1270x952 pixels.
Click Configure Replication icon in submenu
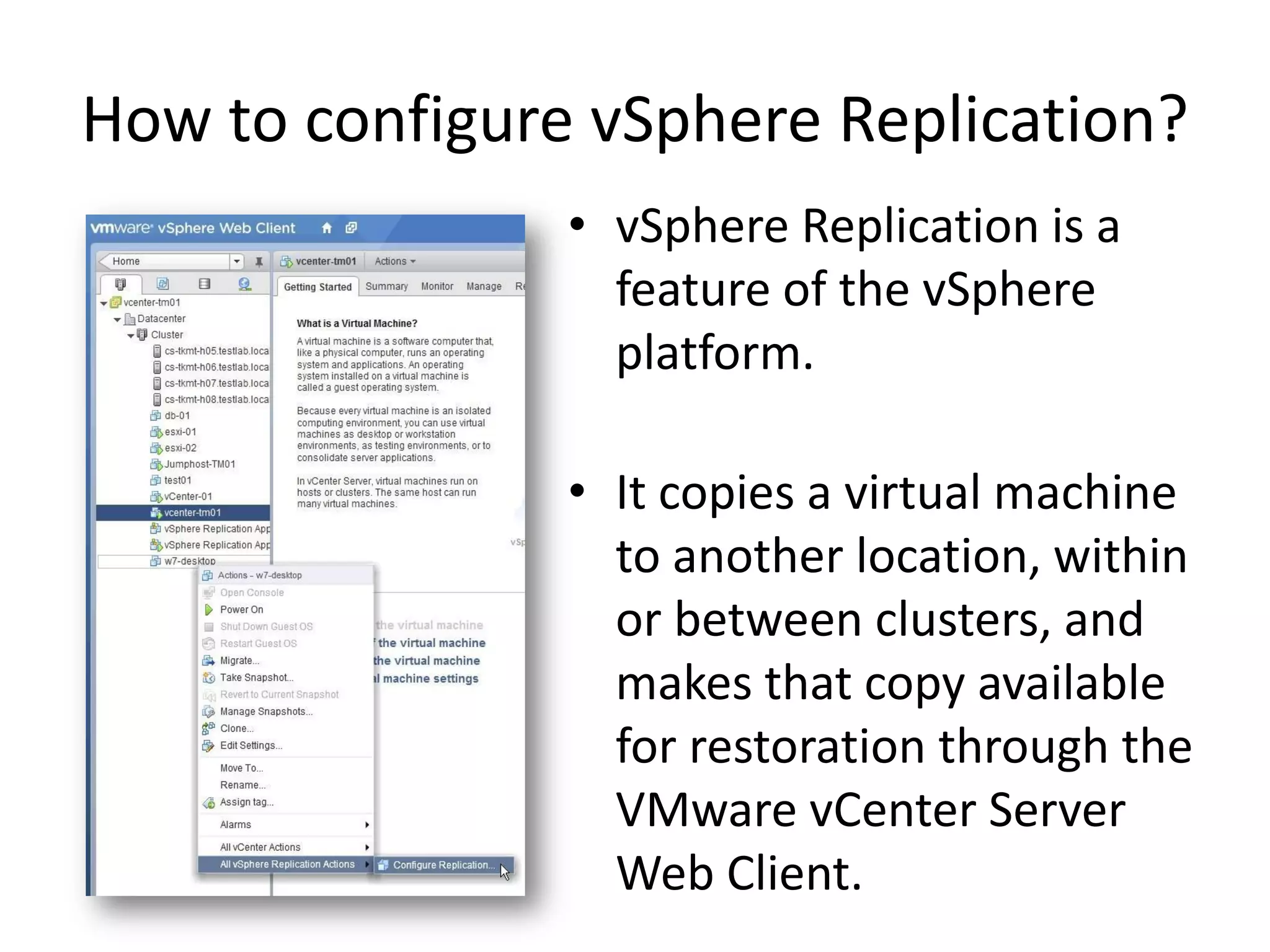tap(383, 865)
